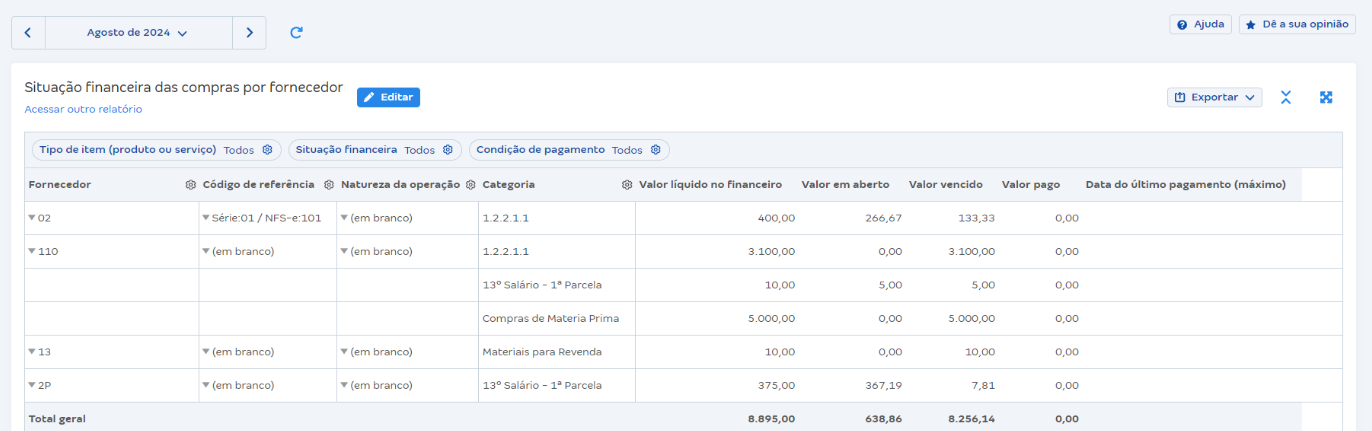
Task: Open Situação financeira filter
Action: coord(374,150)
